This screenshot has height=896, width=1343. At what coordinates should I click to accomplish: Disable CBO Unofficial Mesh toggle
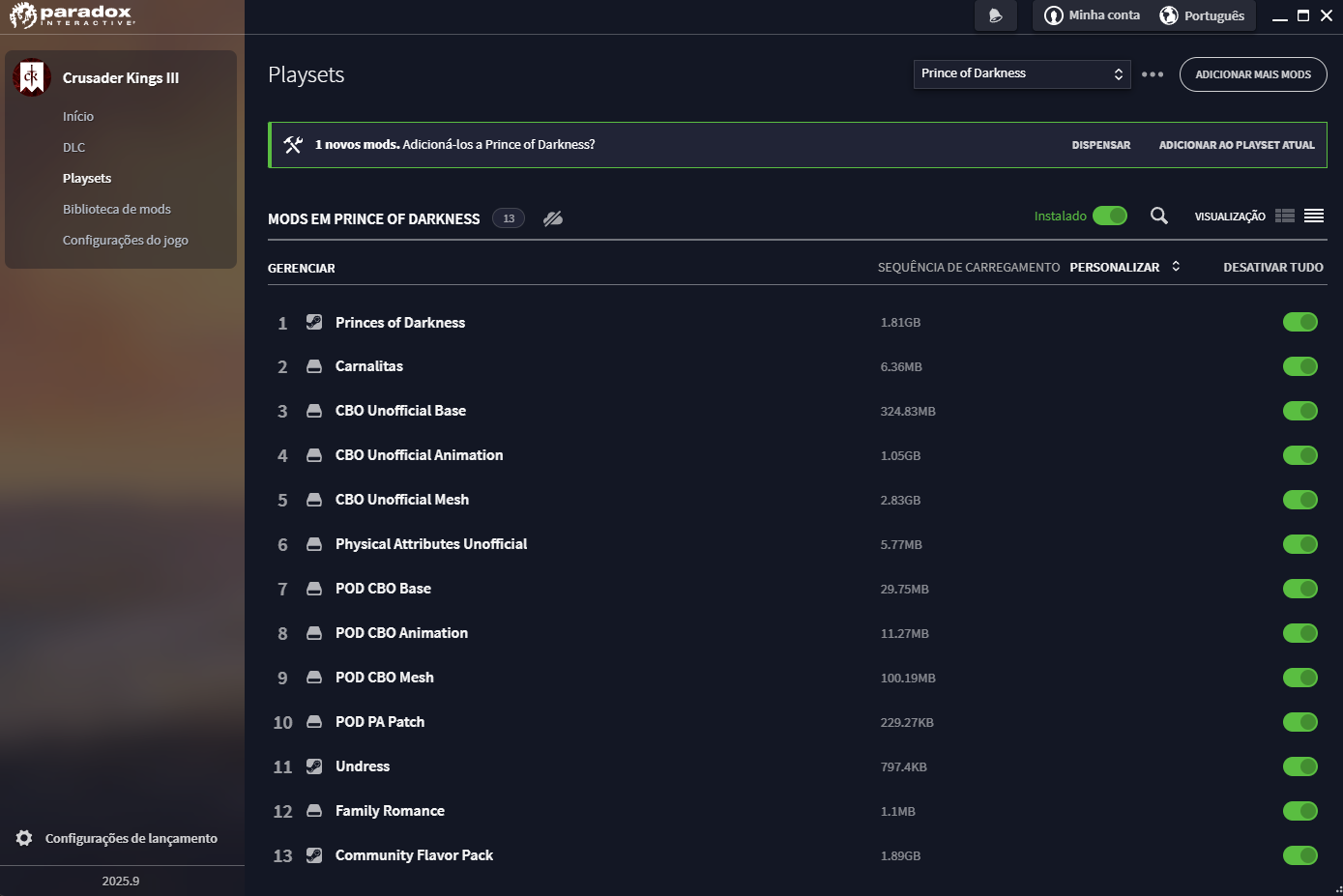(x=1300, y=500)
